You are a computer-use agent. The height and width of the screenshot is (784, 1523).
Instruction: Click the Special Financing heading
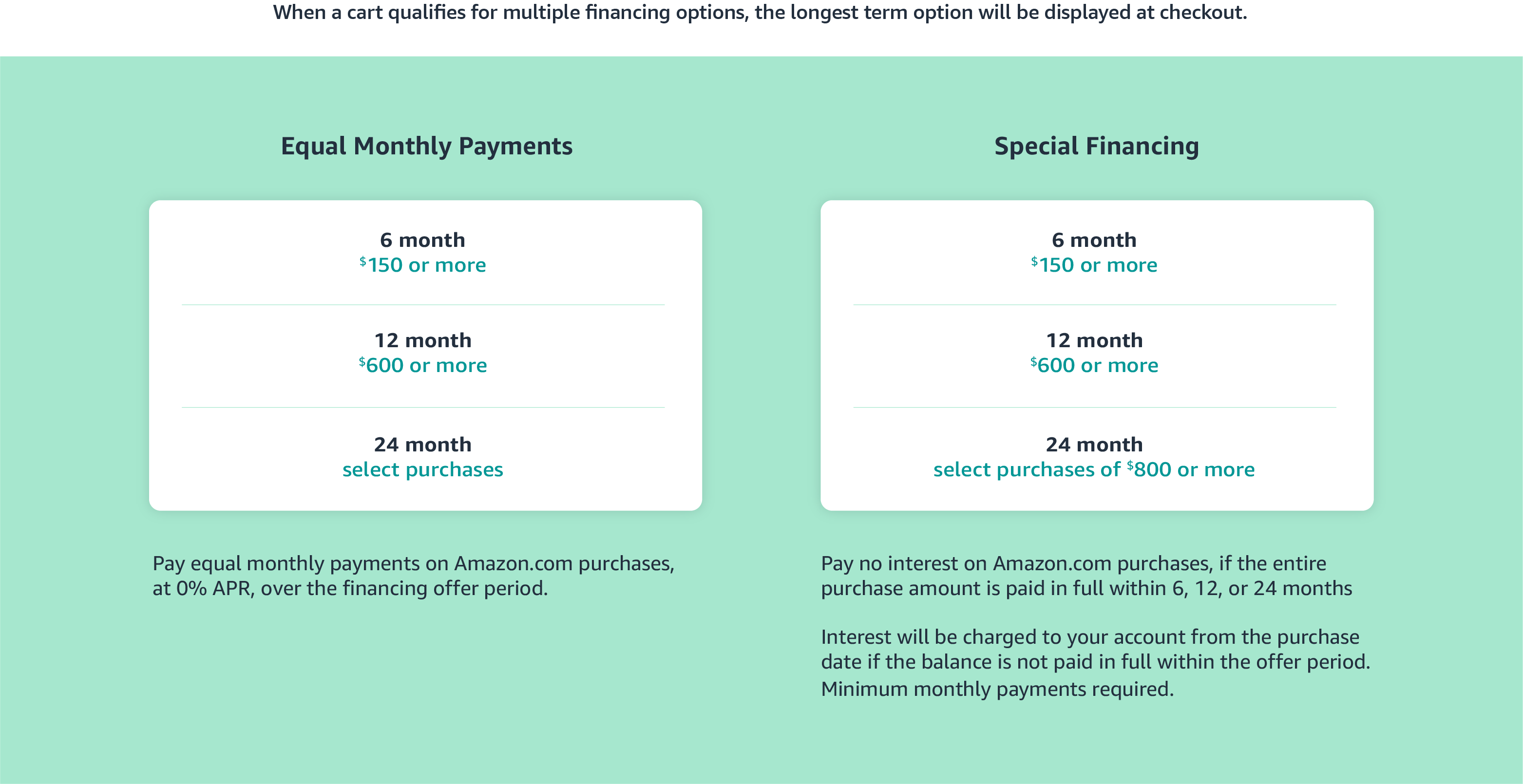1096,146
